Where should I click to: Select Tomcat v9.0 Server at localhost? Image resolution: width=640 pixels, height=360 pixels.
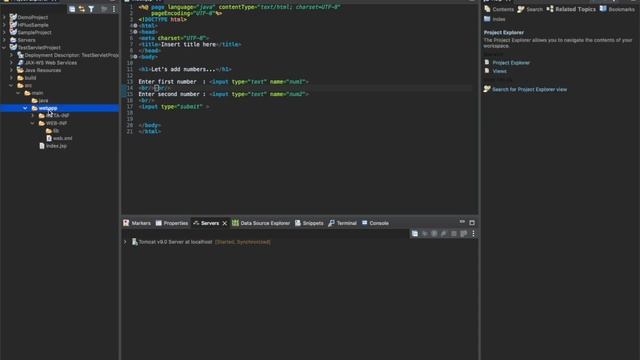click(176, 242)
